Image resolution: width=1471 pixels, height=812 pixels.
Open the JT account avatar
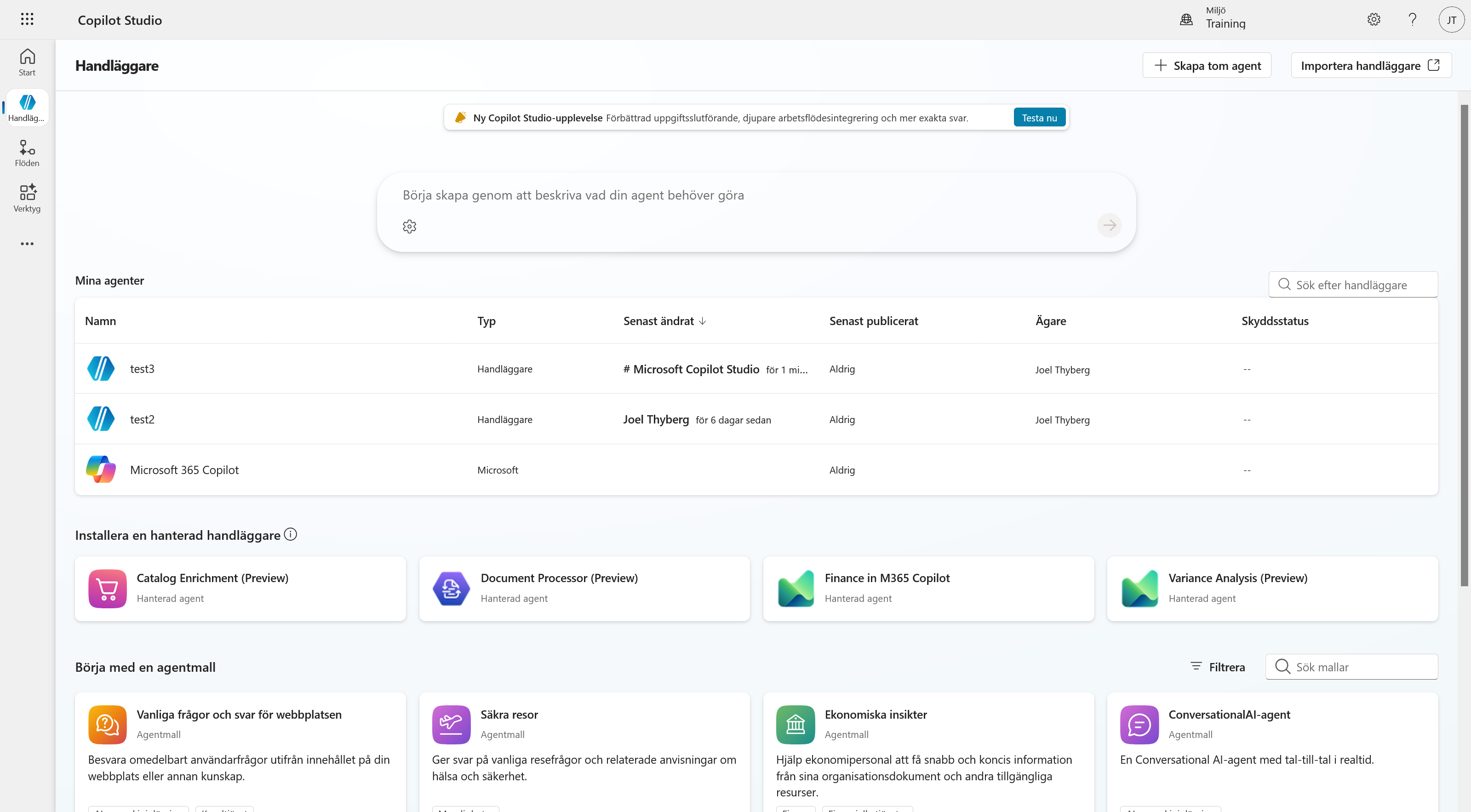1451,19
